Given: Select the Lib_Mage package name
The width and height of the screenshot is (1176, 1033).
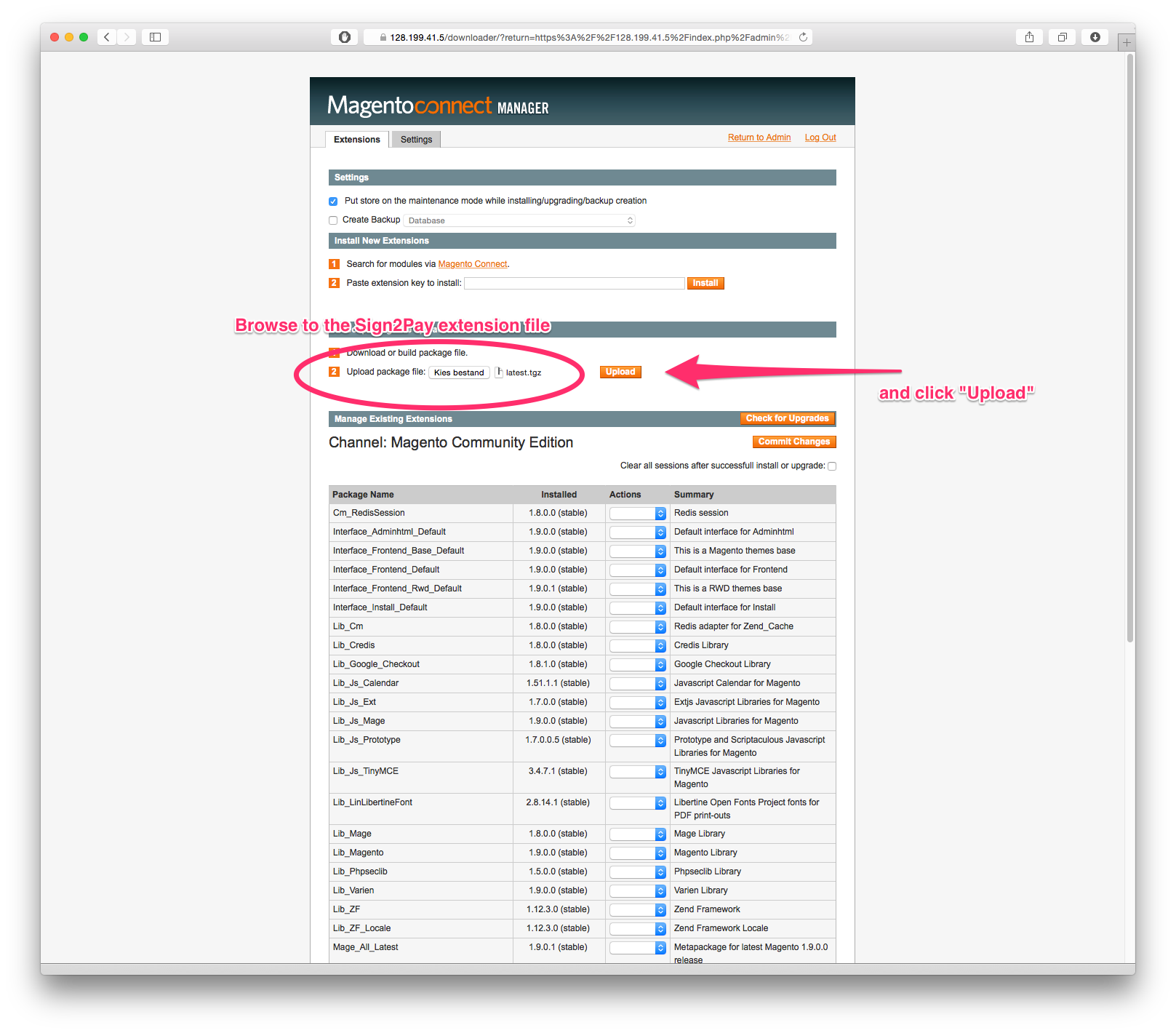Looking at the screenshot, I should (352, 834).
